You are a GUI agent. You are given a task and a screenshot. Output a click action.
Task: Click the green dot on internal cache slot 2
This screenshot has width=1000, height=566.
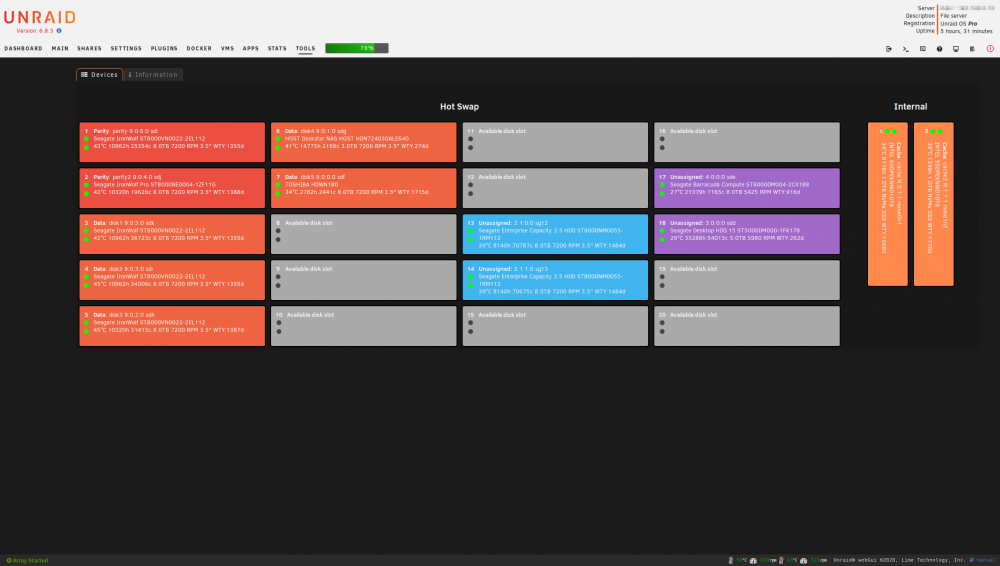933,131
